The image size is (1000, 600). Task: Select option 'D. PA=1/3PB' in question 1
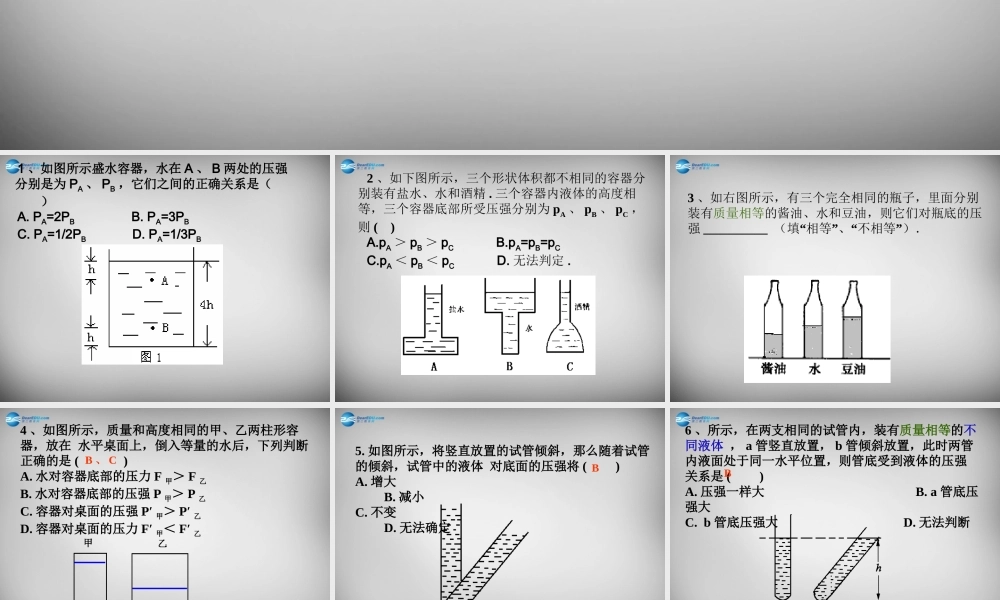[x=166, y=235]
